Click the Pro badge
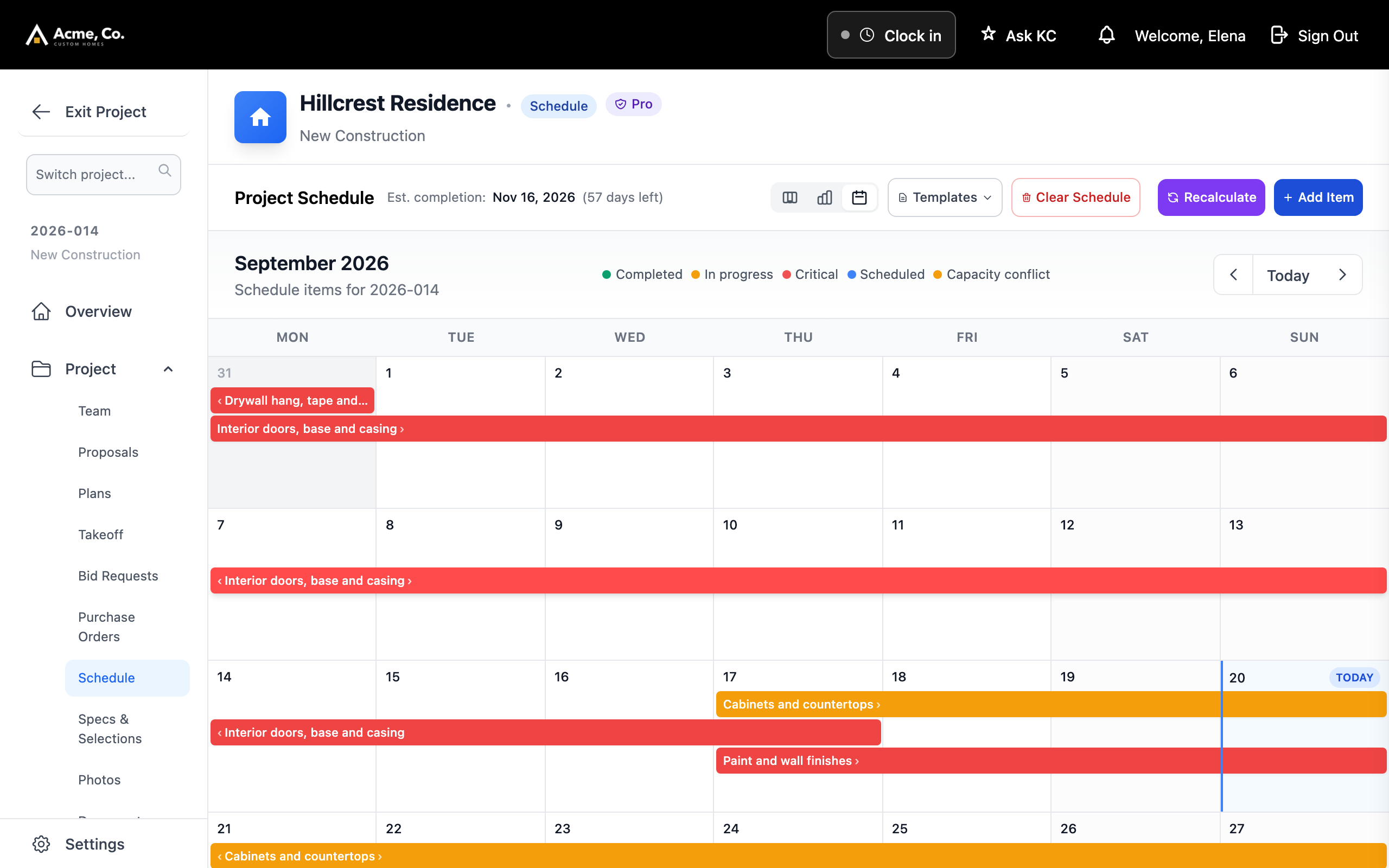This screenshot has height=868, width=1389. [x=634, y=105]
